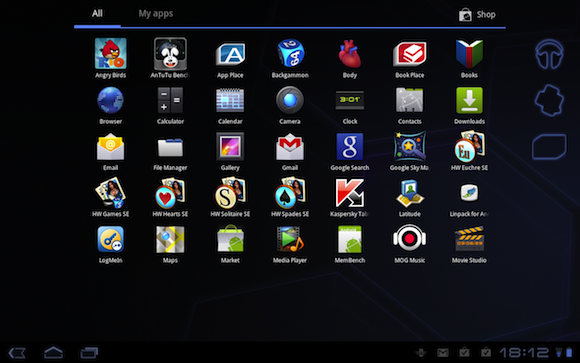Select the puzzle-shaped outline on right
The width and height of the screenshot is (580, 363).
tap(549, 100)
